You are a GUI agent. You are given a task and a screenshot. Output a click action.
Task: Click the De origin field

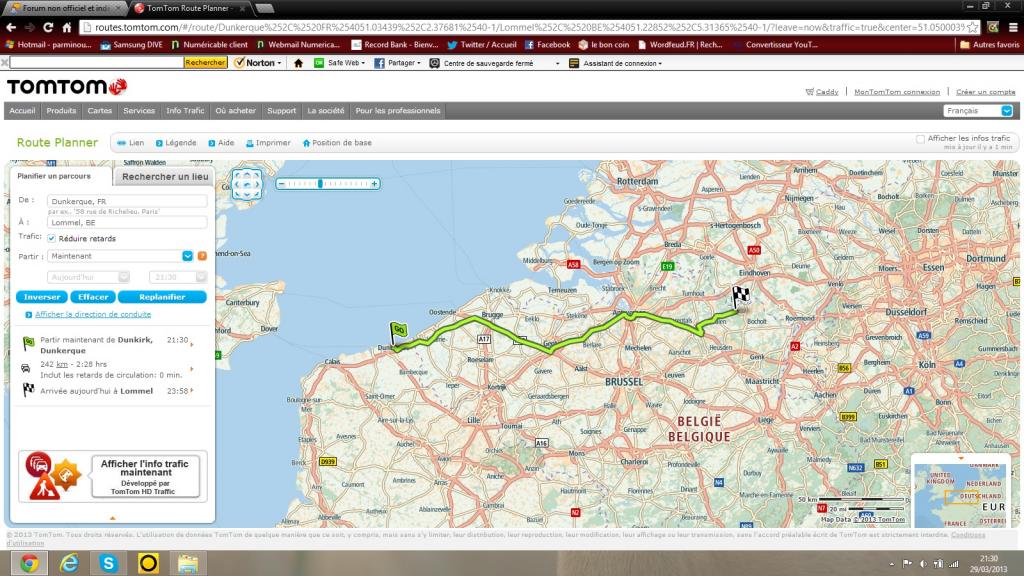point(127,201)
